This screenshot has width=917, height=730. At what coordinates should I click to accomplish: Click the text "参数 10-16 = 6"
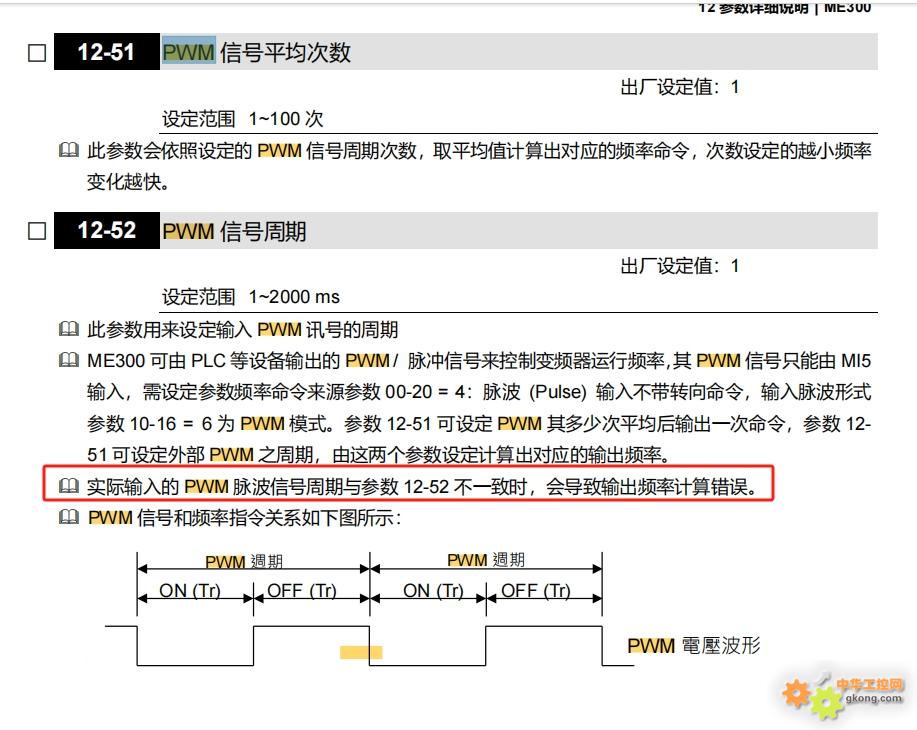click(x=149, y=423)
